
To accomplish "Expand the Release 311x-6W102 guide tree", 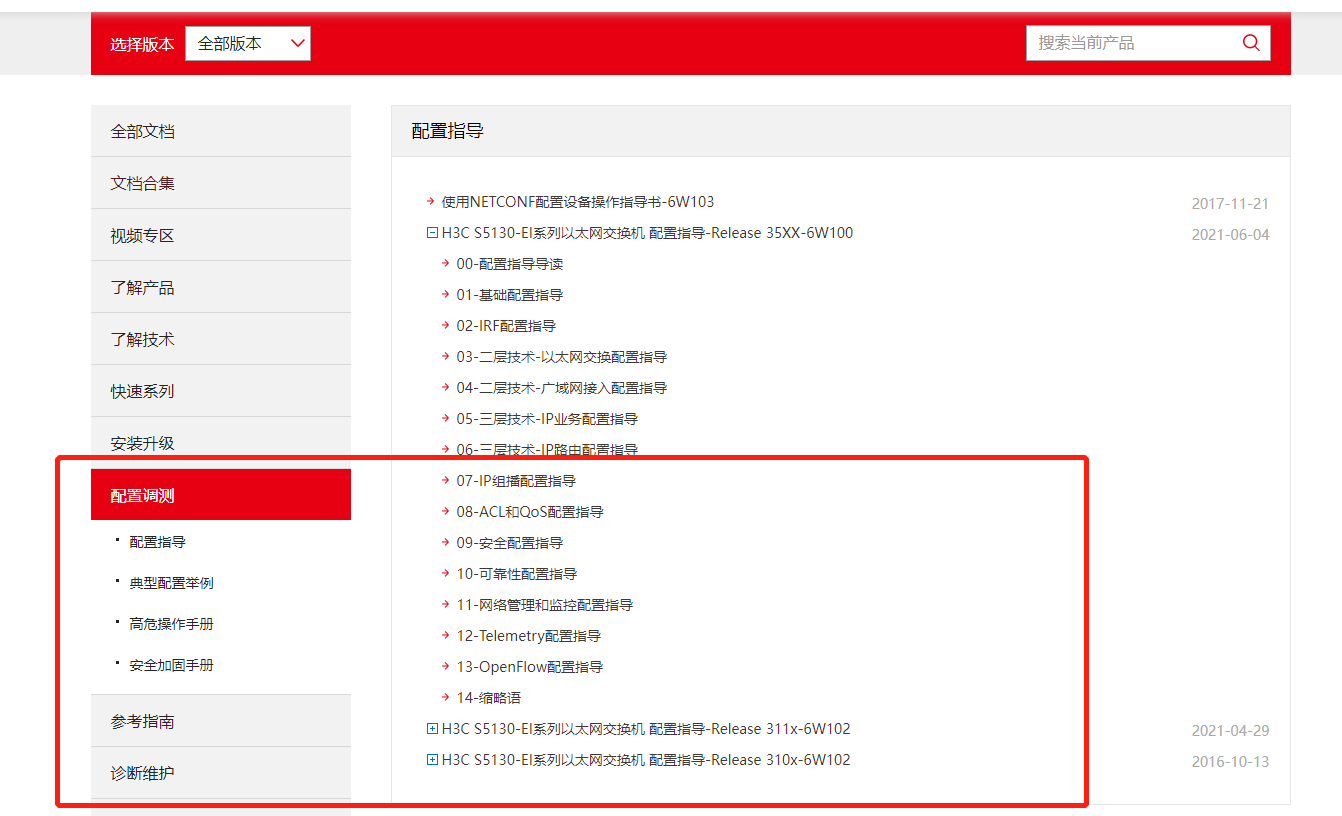I will pyautogui.click(x=432, y=728).
